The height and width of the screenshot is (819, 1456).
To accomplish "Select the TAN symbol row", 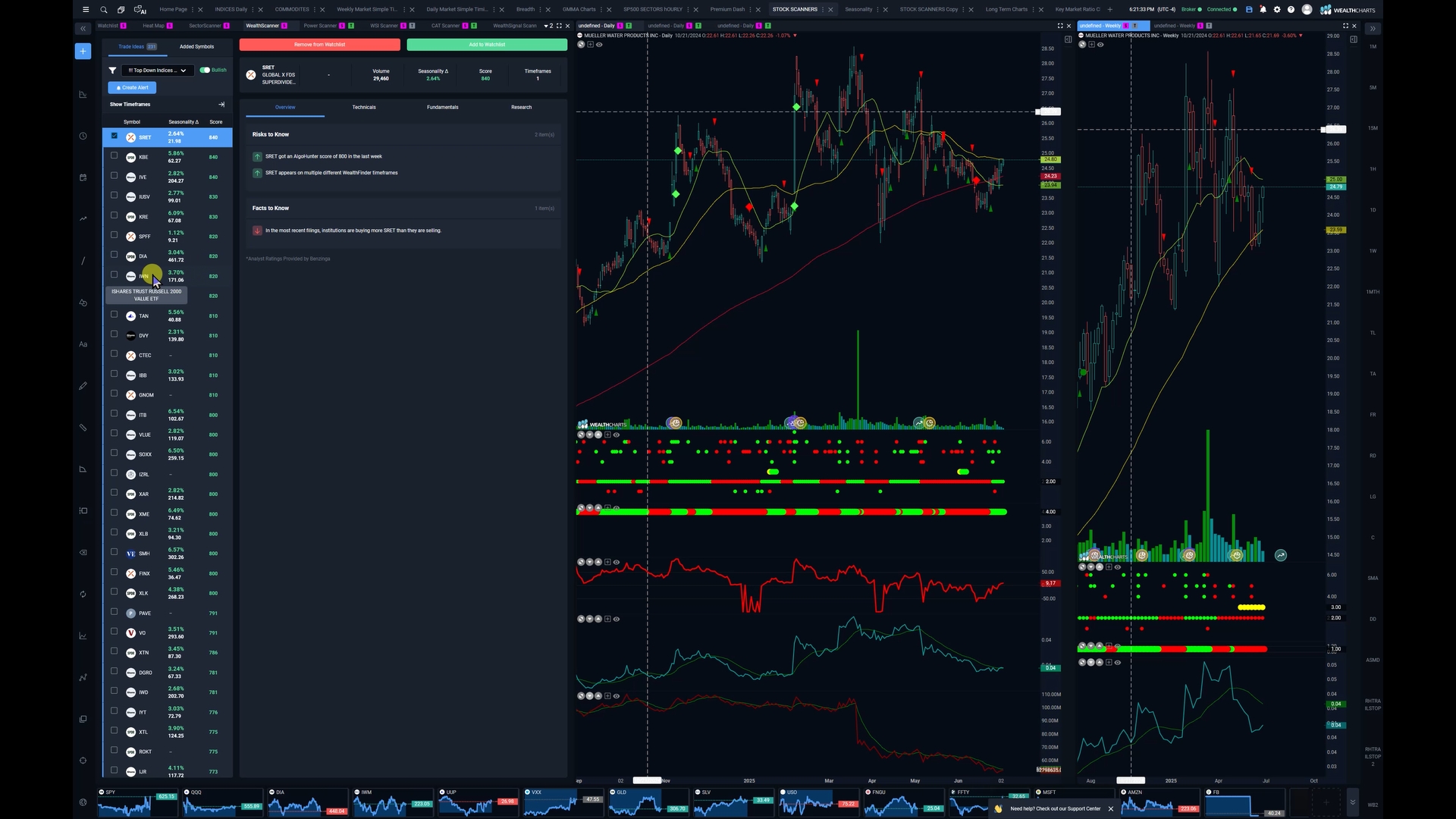I will click(144, 316).
